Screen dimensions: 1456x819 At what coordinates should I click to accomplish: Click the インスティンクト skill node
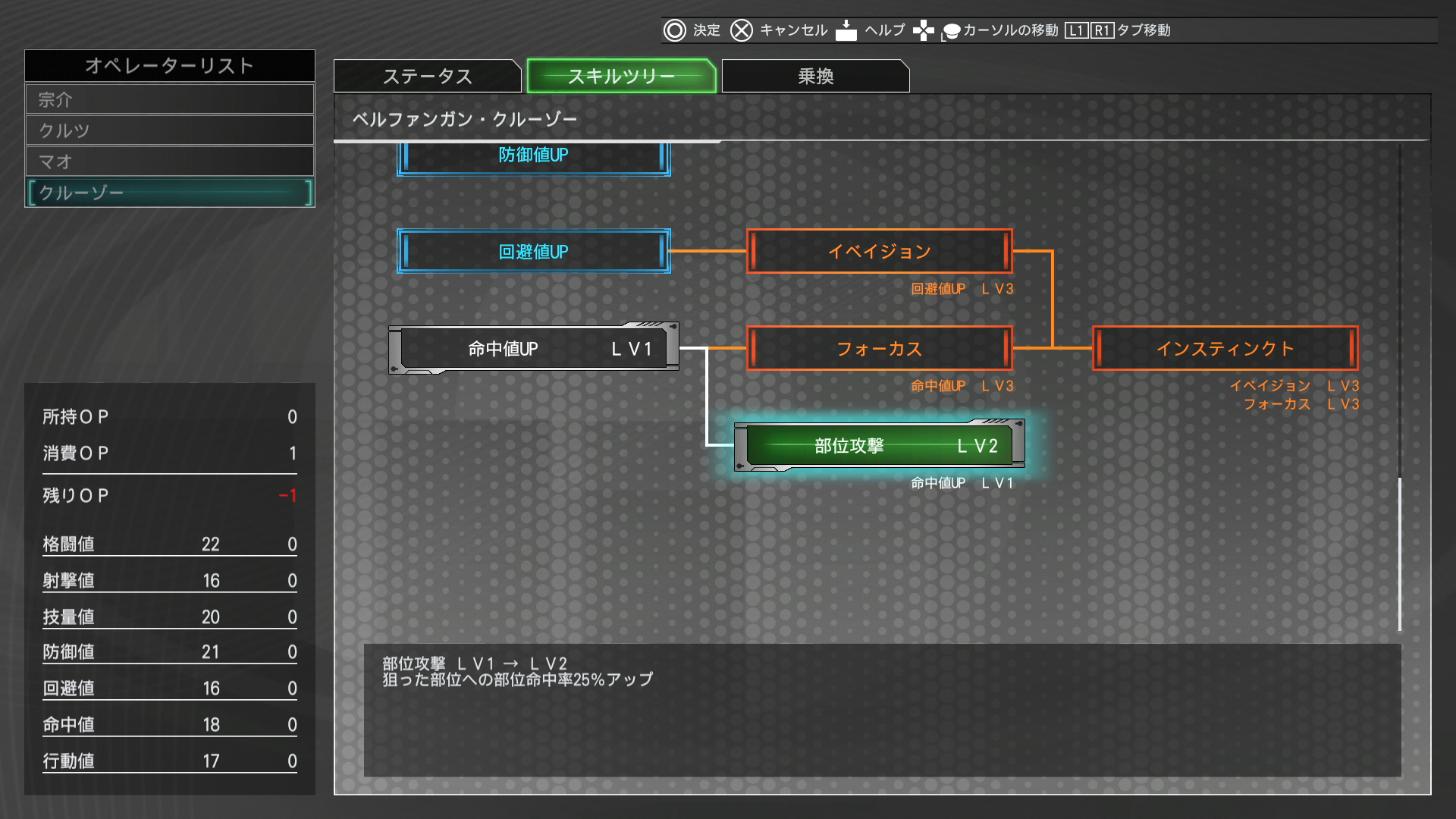pyautogui.click(x=1224, y=349)
